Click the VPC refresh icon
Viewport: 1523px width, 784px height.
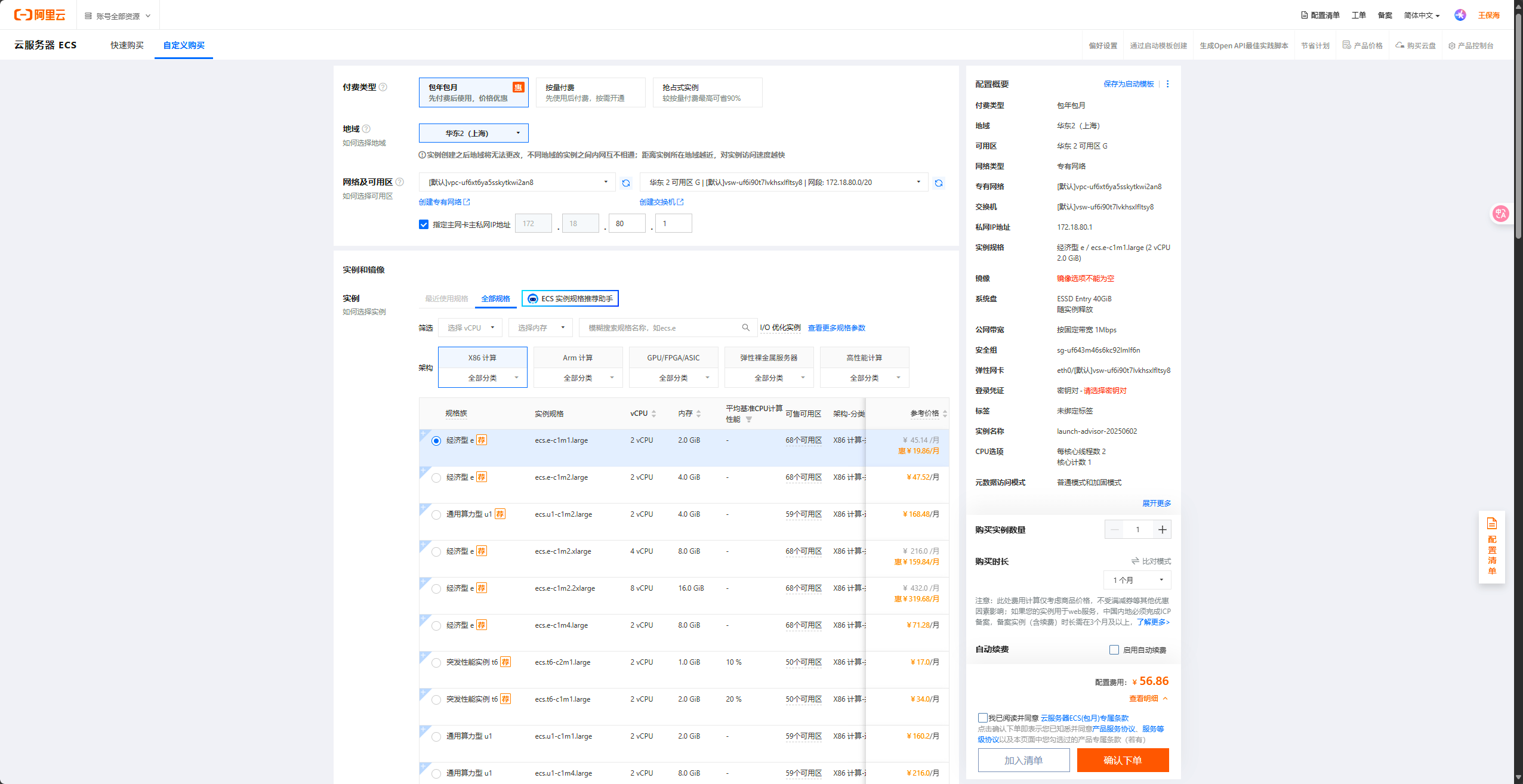625,183
